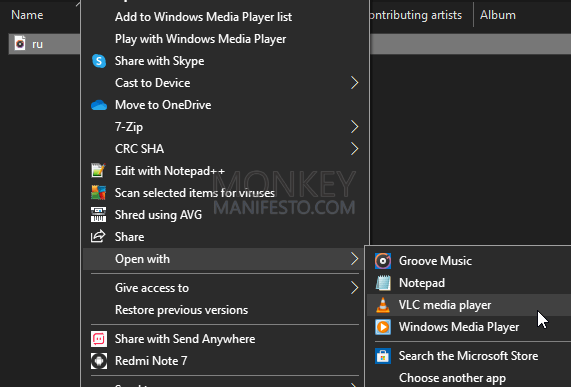571x387 pixels.
Task: Select Move to OneDrive
Action: coord(163,105)
